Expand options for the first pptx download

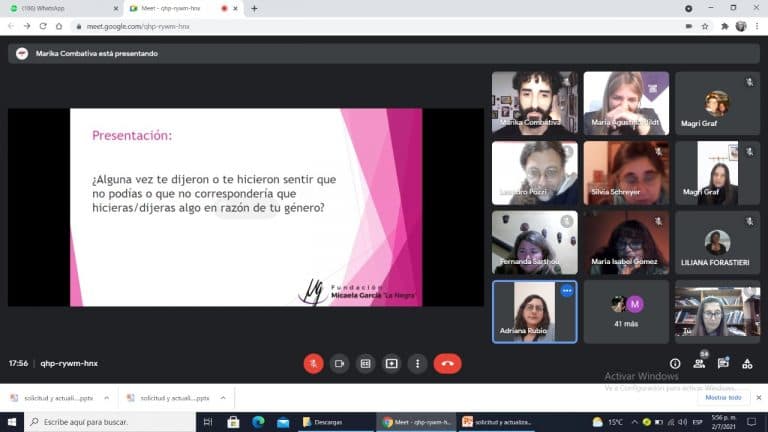[107, 398]
